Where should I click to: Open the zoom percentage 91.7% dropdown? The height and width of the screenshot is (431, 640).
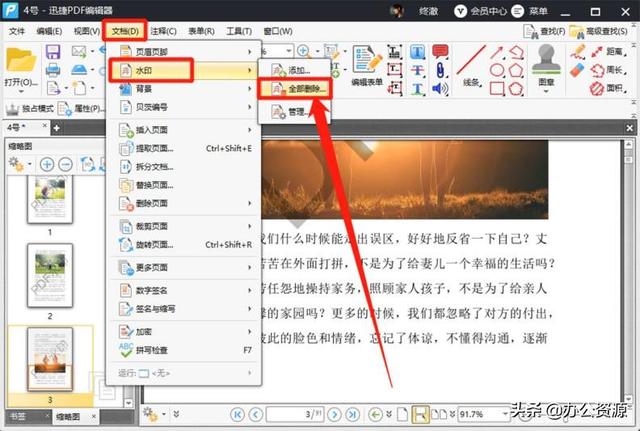pos(504,415)
